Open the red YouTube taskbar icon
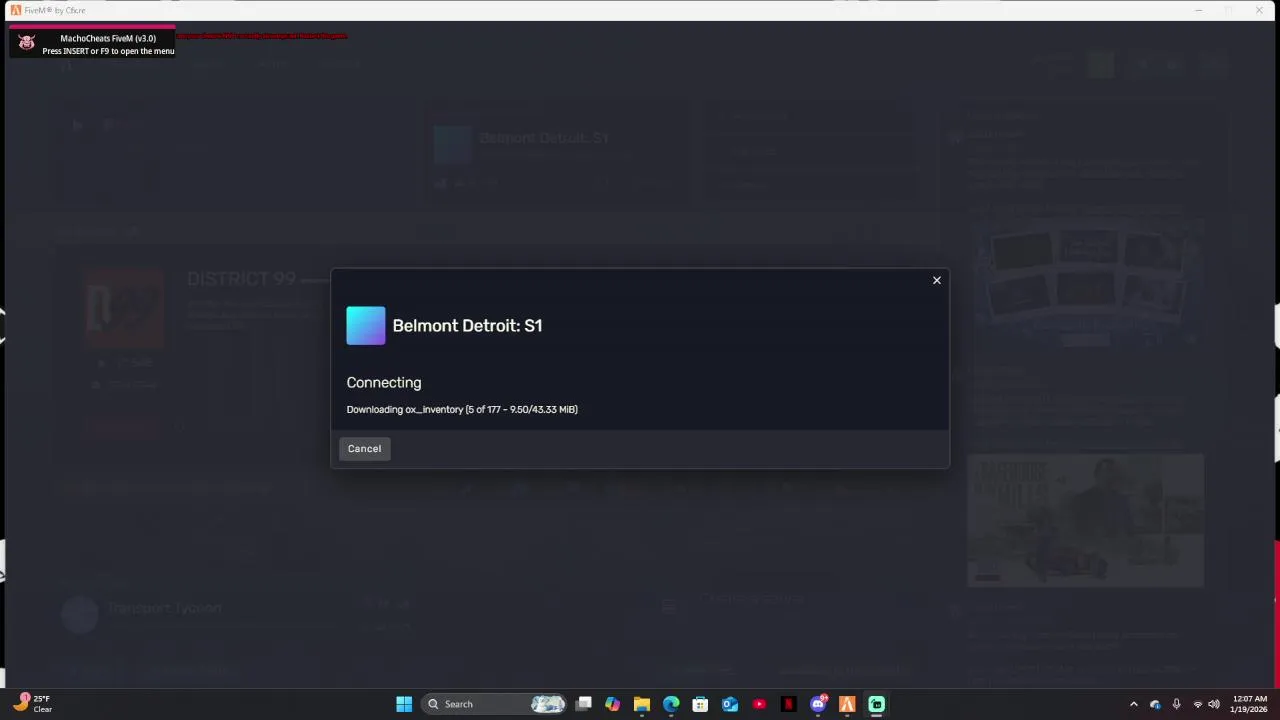 759,704
